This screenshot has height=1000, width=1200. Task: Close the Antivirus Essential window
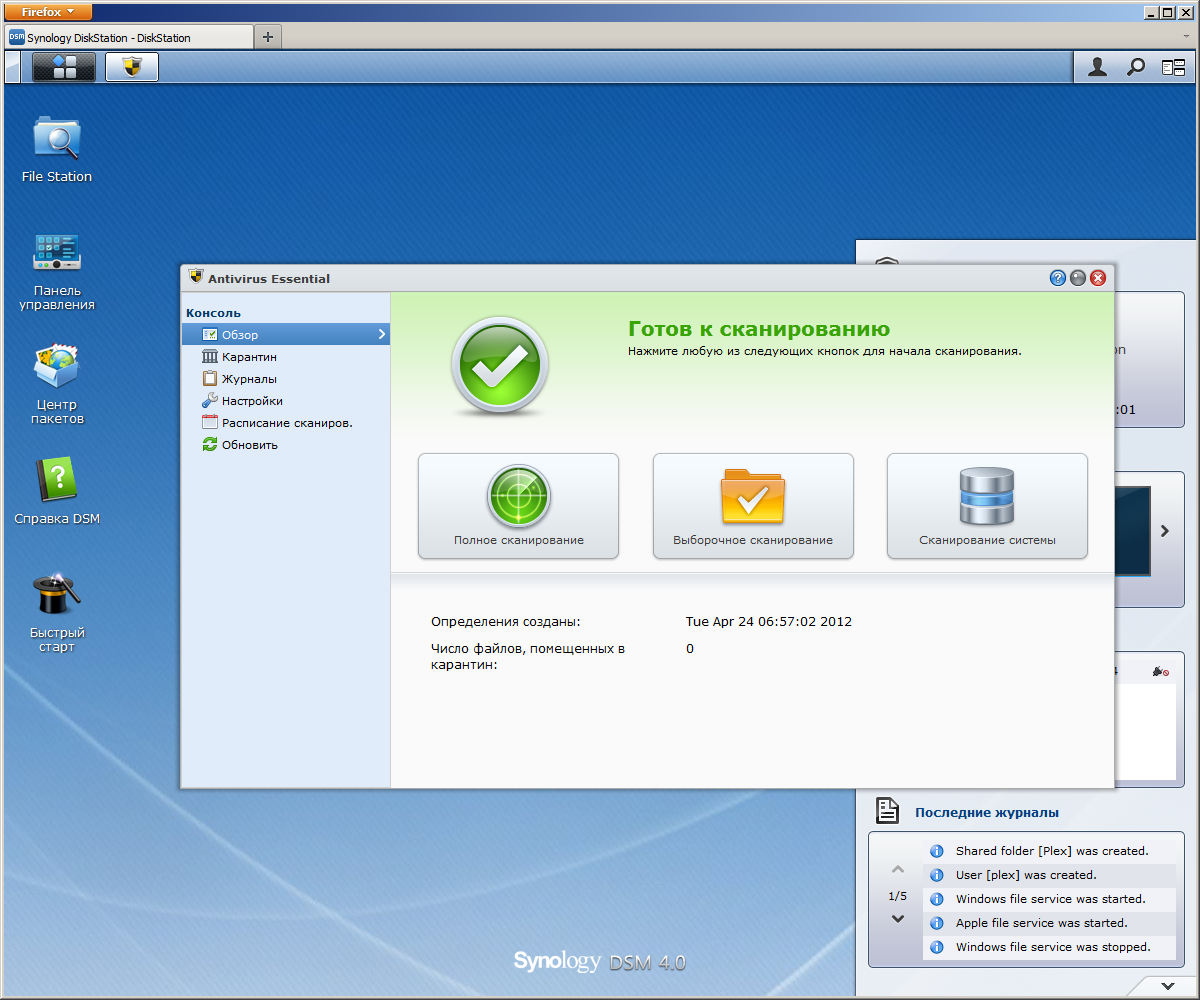1098,278
